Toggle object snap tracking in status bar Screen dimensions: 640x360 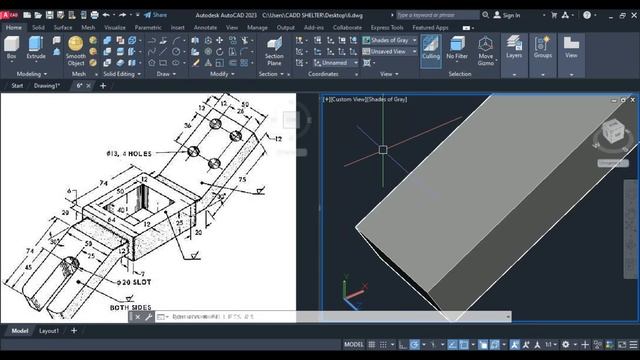452,345
